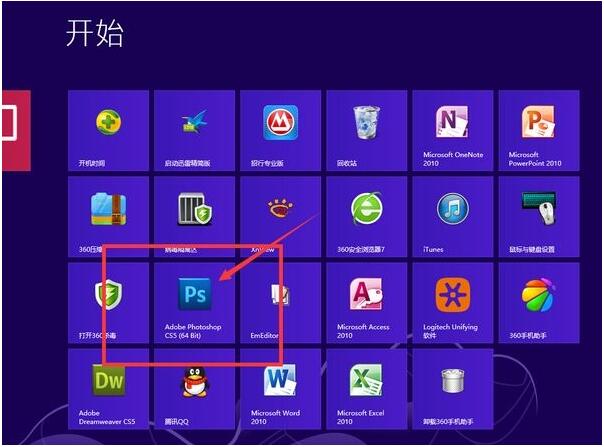Launch Microsoft Excel 2010
This screenshot has height=447, width=604.
[367, 389]
